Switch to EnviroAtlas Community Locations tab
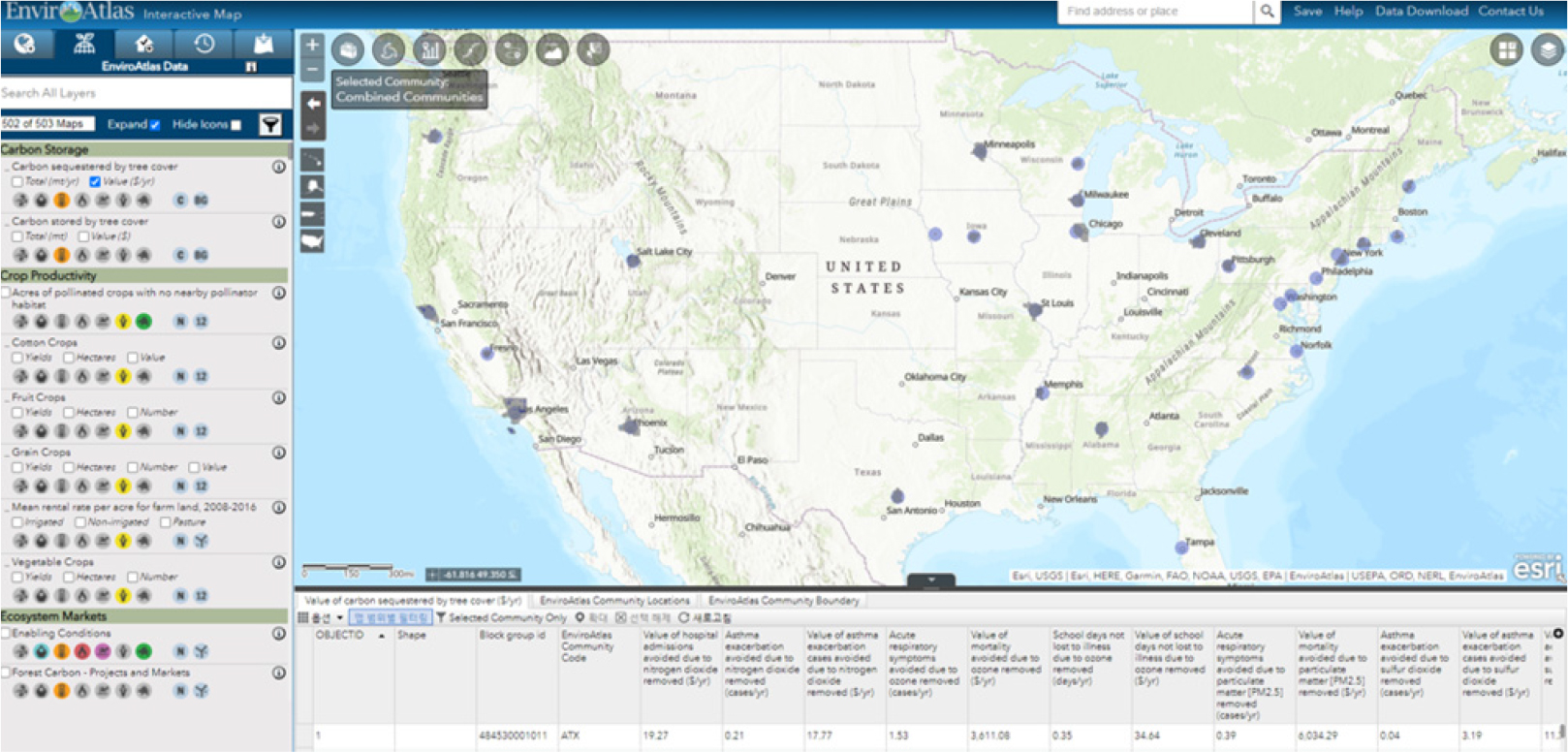 pos(614,601)
